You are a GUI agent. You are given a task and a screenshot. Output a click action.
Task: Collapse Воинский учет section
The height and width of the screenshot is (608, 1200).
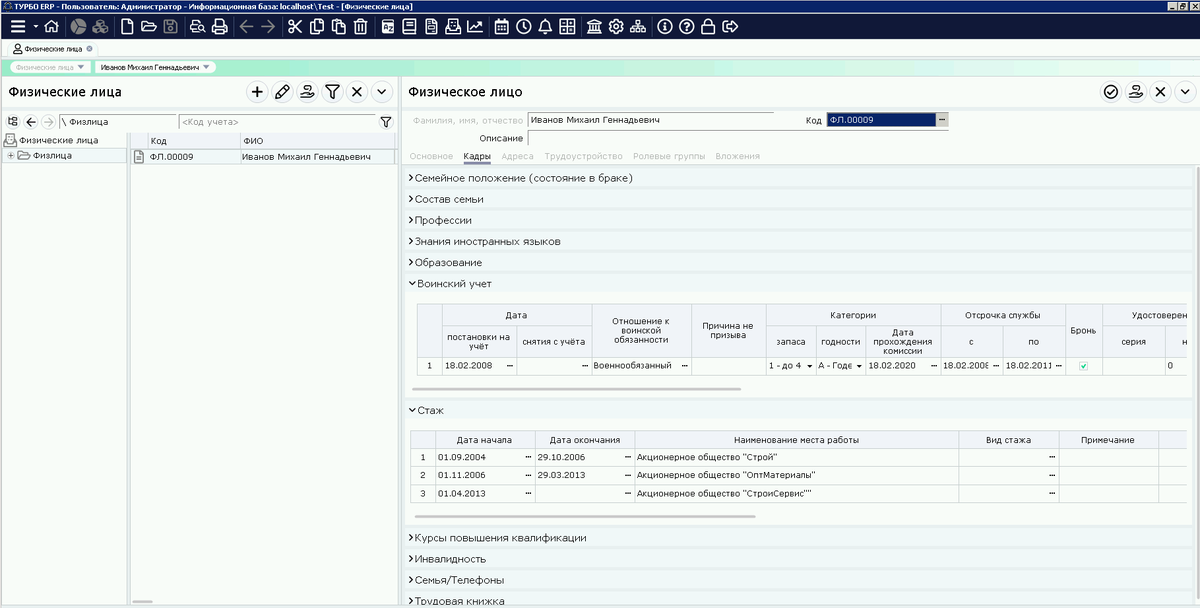tap(411, 283)
